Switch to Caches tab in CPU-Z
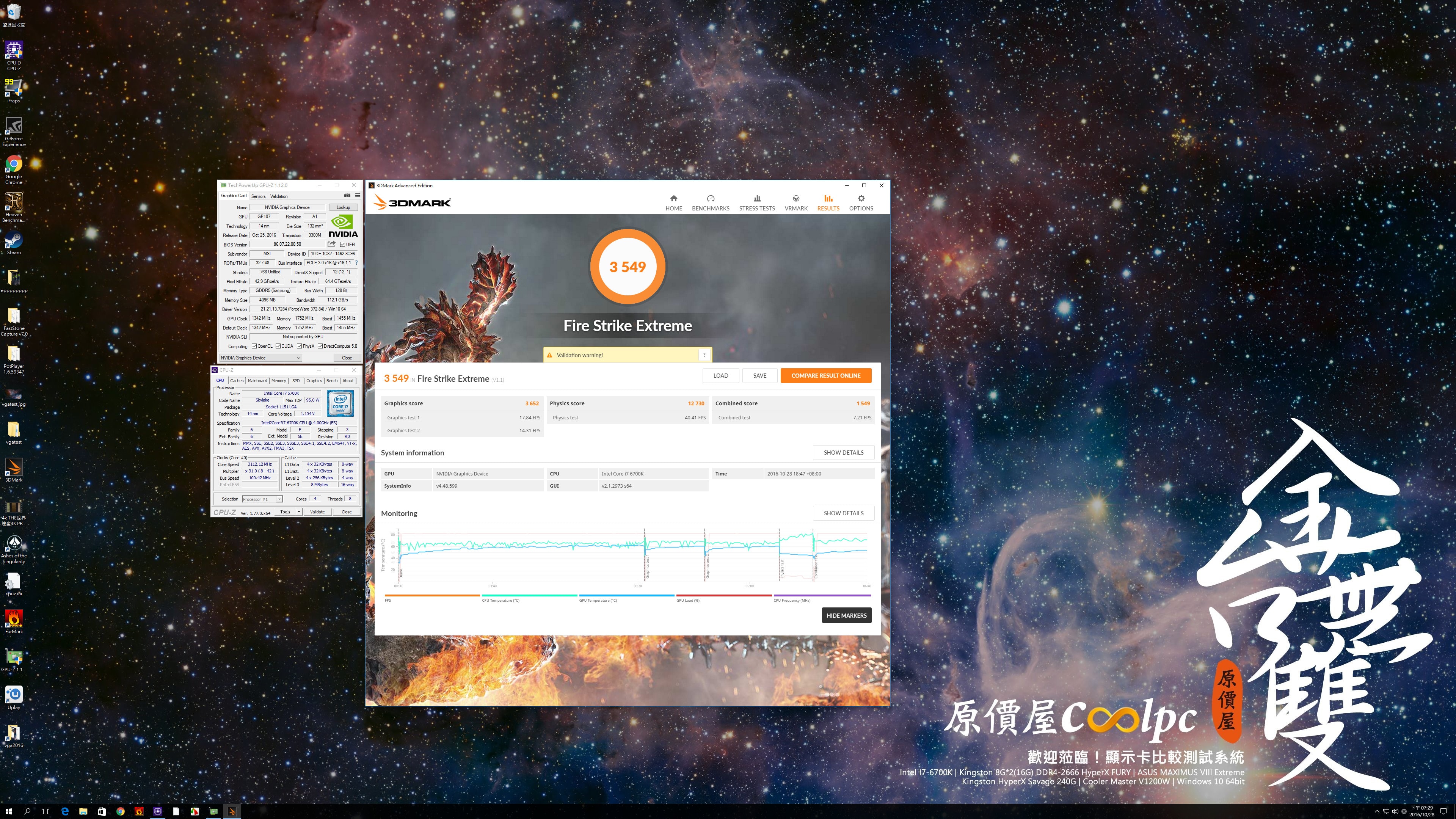The height and width of the screenshot is (819, 1456). (x=237, y=380)
